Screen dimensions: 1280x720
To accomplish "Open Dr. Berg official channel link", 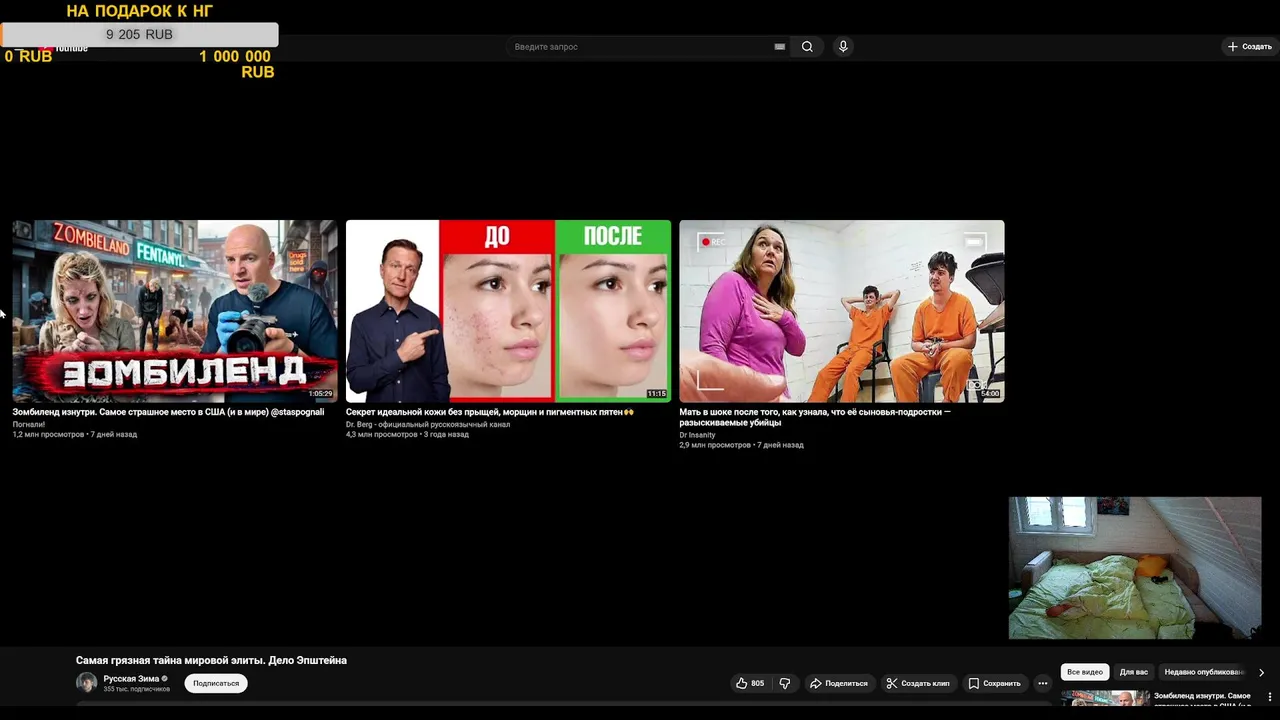I will (x=428, y=424).
